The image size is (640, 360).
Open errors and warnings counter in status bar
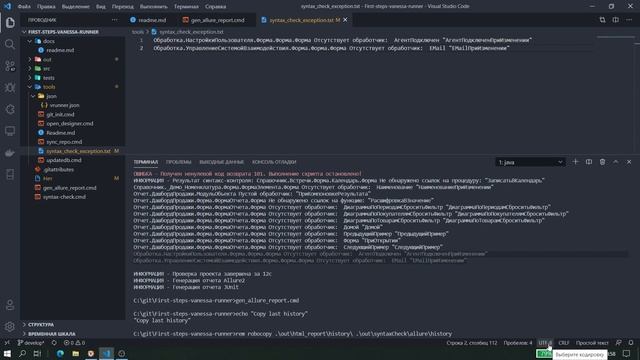click(x=74, y=343)
